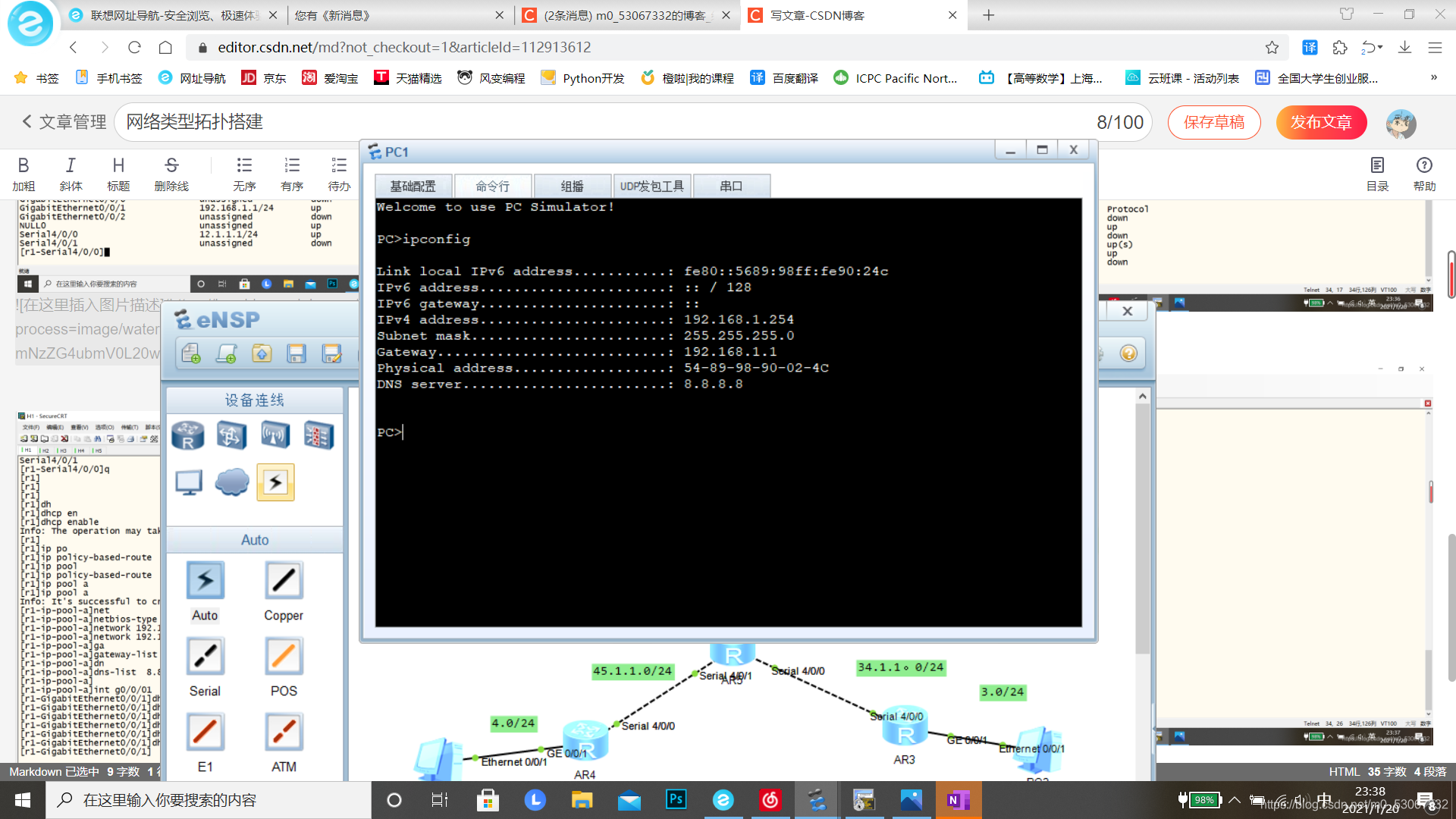Open the 京东 bookmark
Screen dimensions: 1456x819
tap(264, 78)
